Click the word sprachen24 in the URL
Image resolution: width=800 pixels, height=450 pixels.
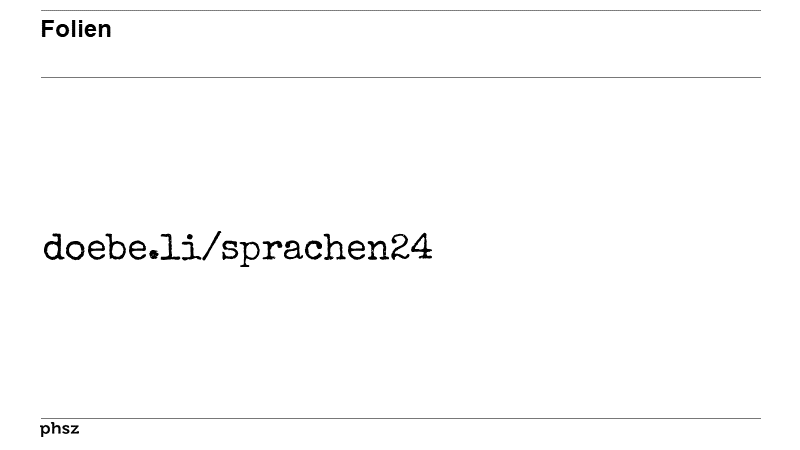[327, 249]
